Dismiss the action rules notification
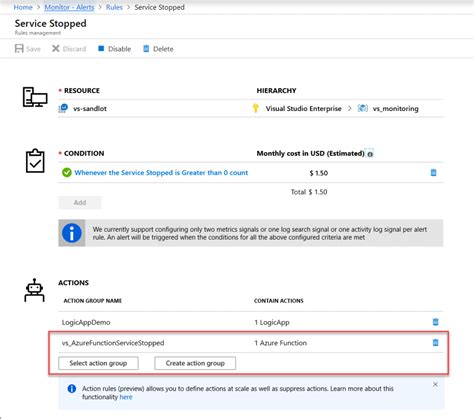Image resolution: width=474 pixels, height=419 pixels. coord(435,384)
